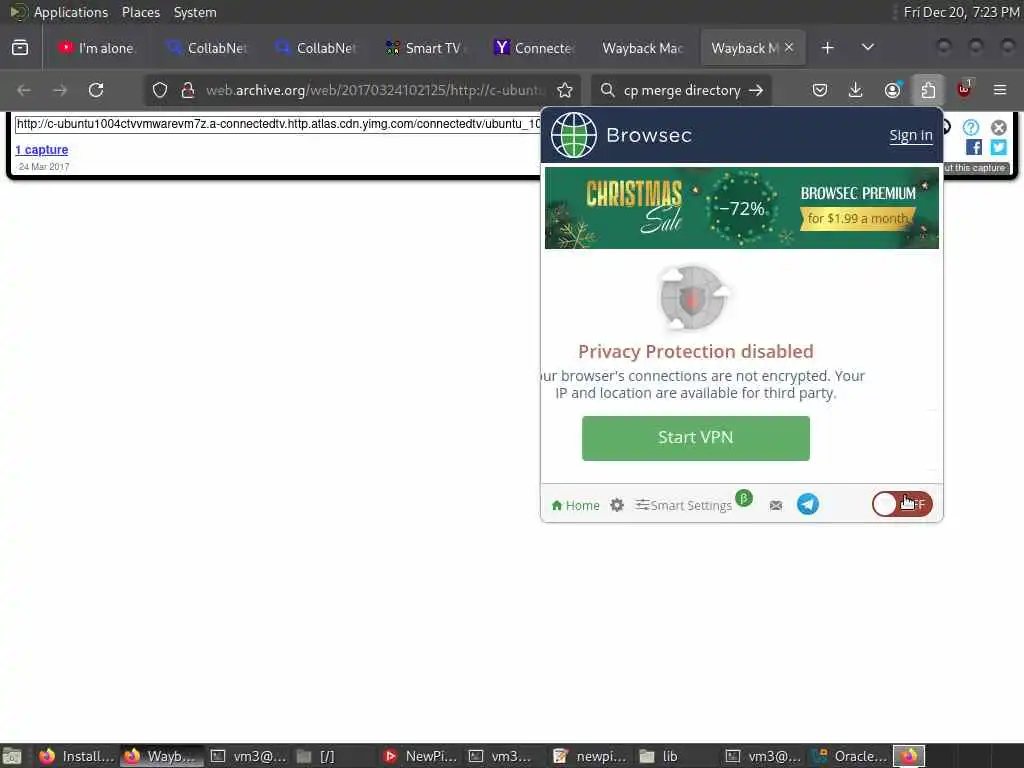Switch to the inactive Wayback Machine tab

pos(643,48)
